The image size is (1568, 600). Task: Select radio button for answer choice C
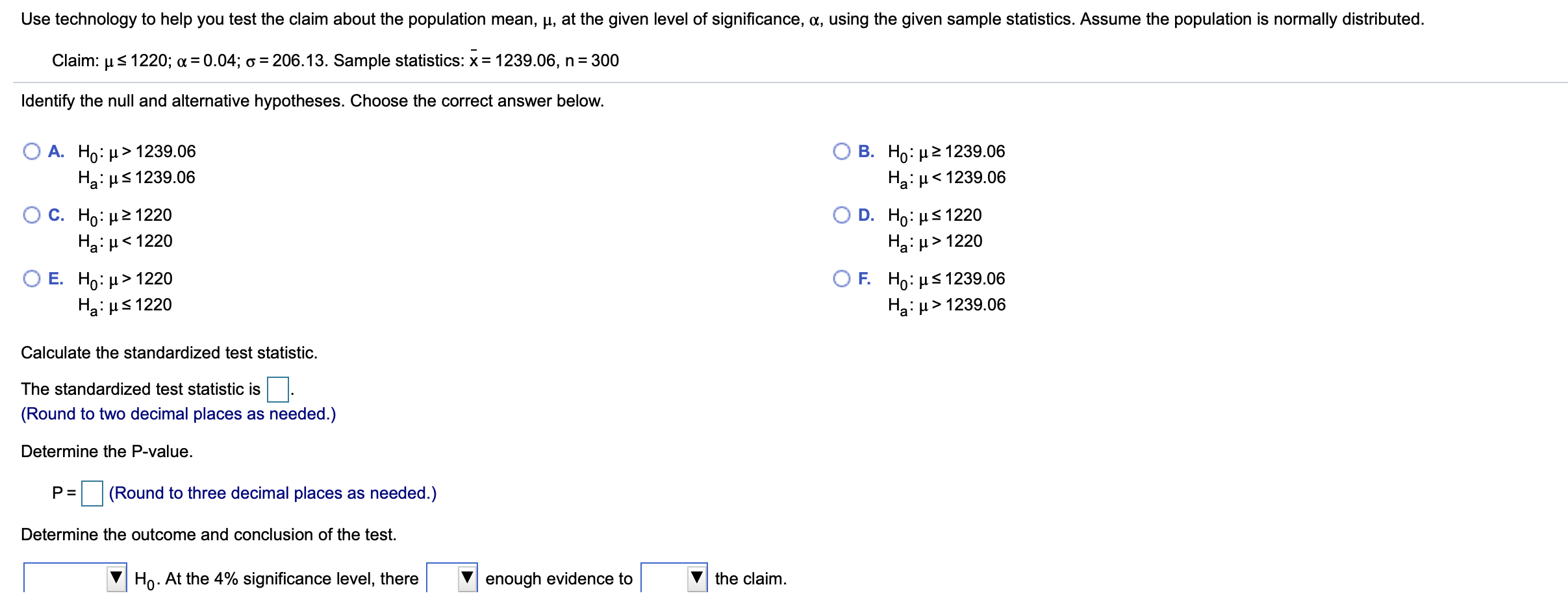click(x=31, y=214)
